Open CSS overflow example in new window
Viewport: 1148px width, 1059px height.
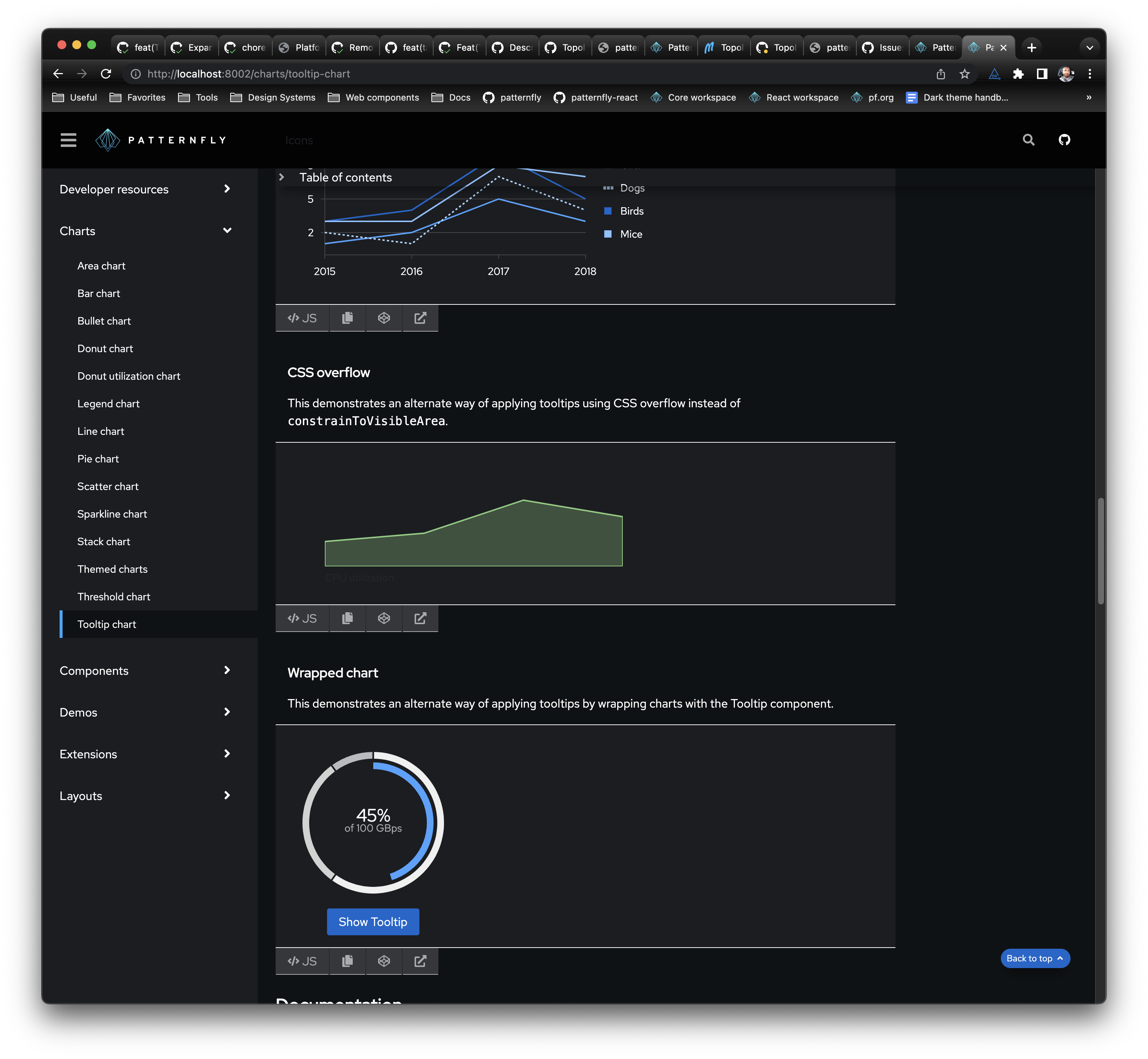[420, 618]
